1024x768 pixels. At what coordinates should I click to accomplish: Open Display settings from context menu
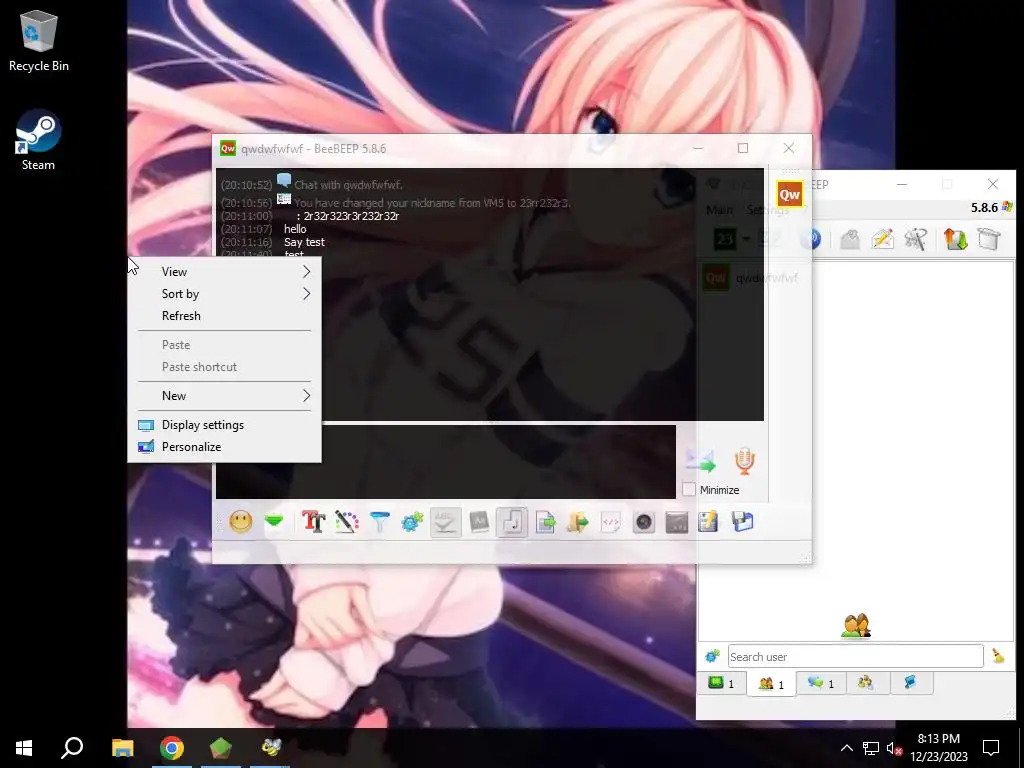click(224, 424)
